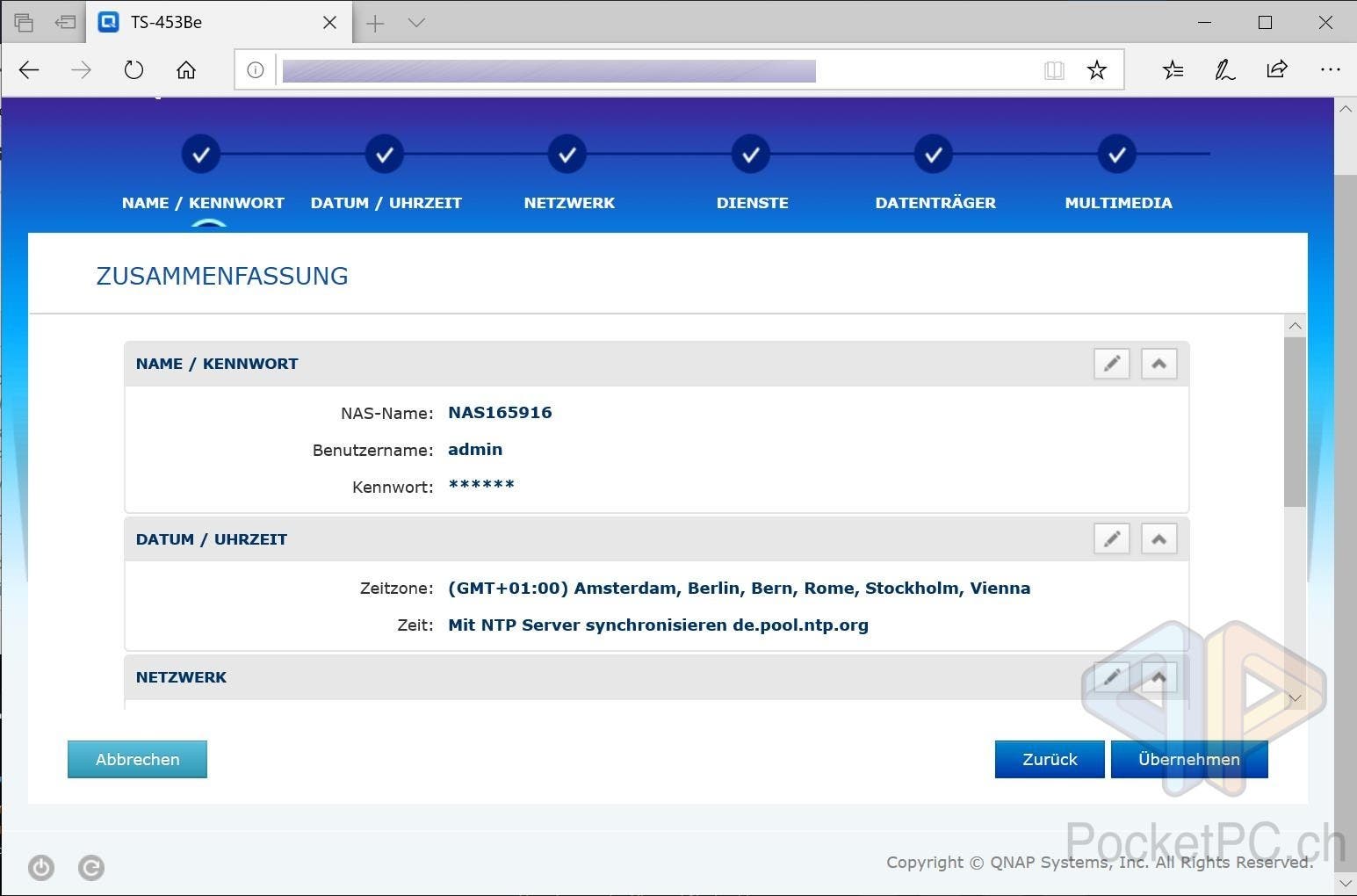Viewport: 1357px width, 896px height.
Task: Jump to the Netzwerk wizard step
Action: tap(567, 155)
